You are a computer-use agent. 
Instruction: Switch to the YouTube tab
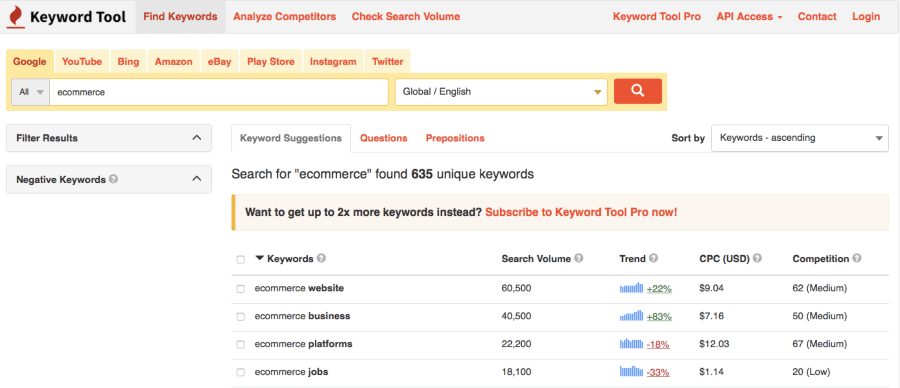tap(82, 61)
